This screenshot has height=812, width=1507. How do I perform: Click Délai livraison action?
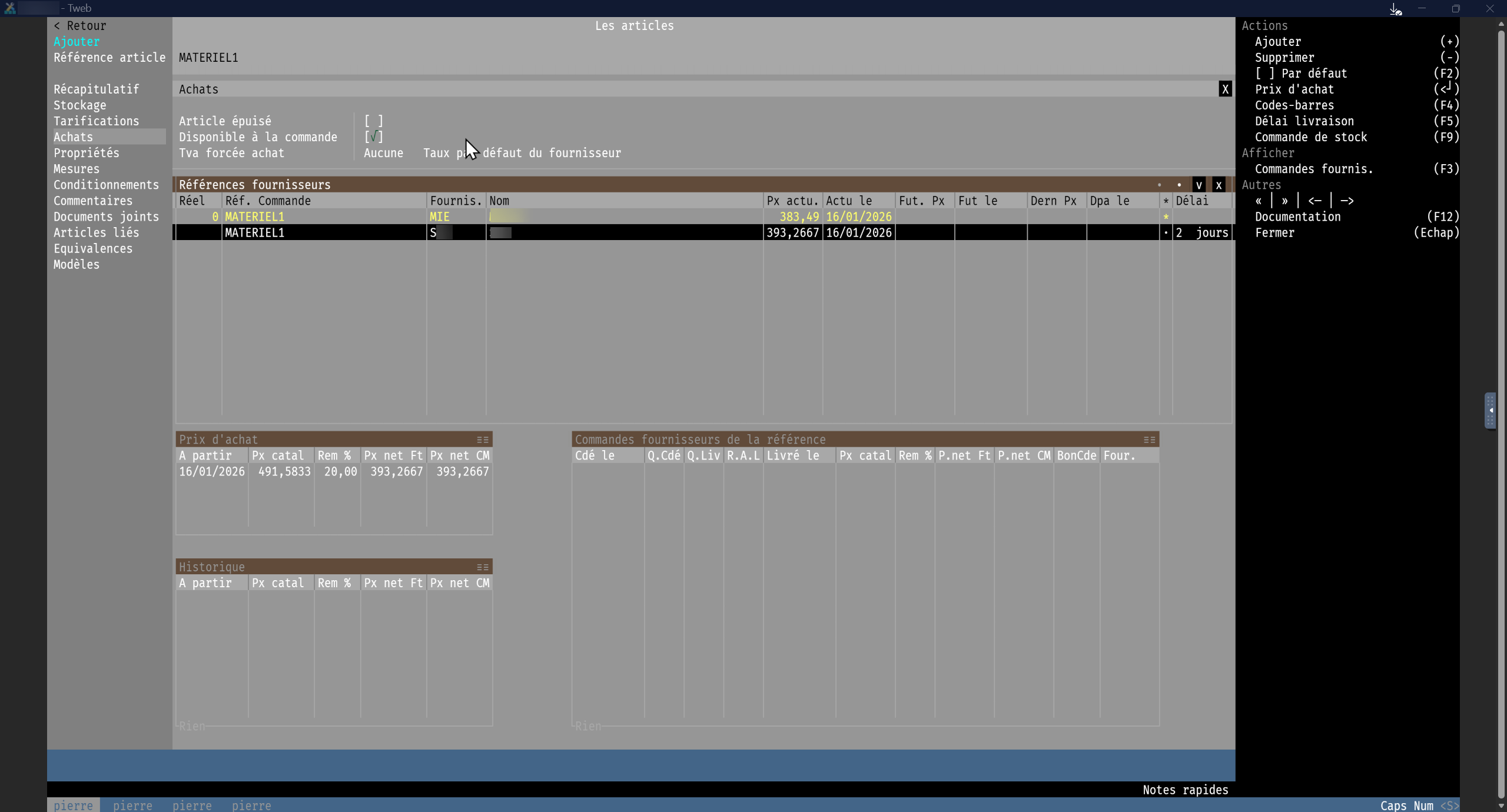1304,121
